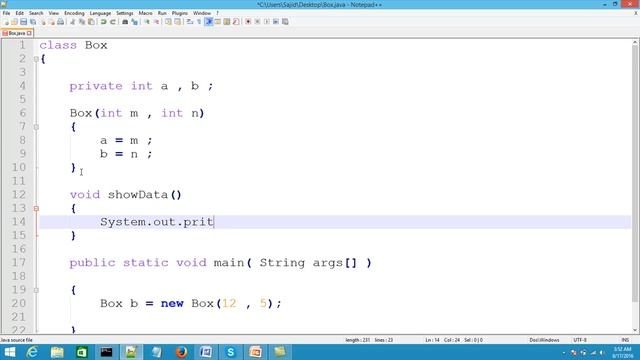Open the Document Map toolbar icon
Viewport: 640px width, 360px height.
[227, 22]
